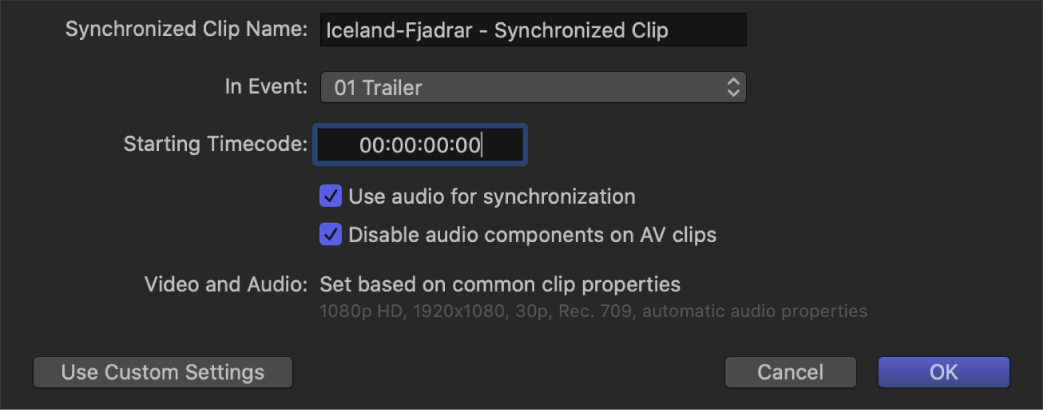
Task: Click the "Disable audio components on AV clips" label text
Action: coord(532,236)
